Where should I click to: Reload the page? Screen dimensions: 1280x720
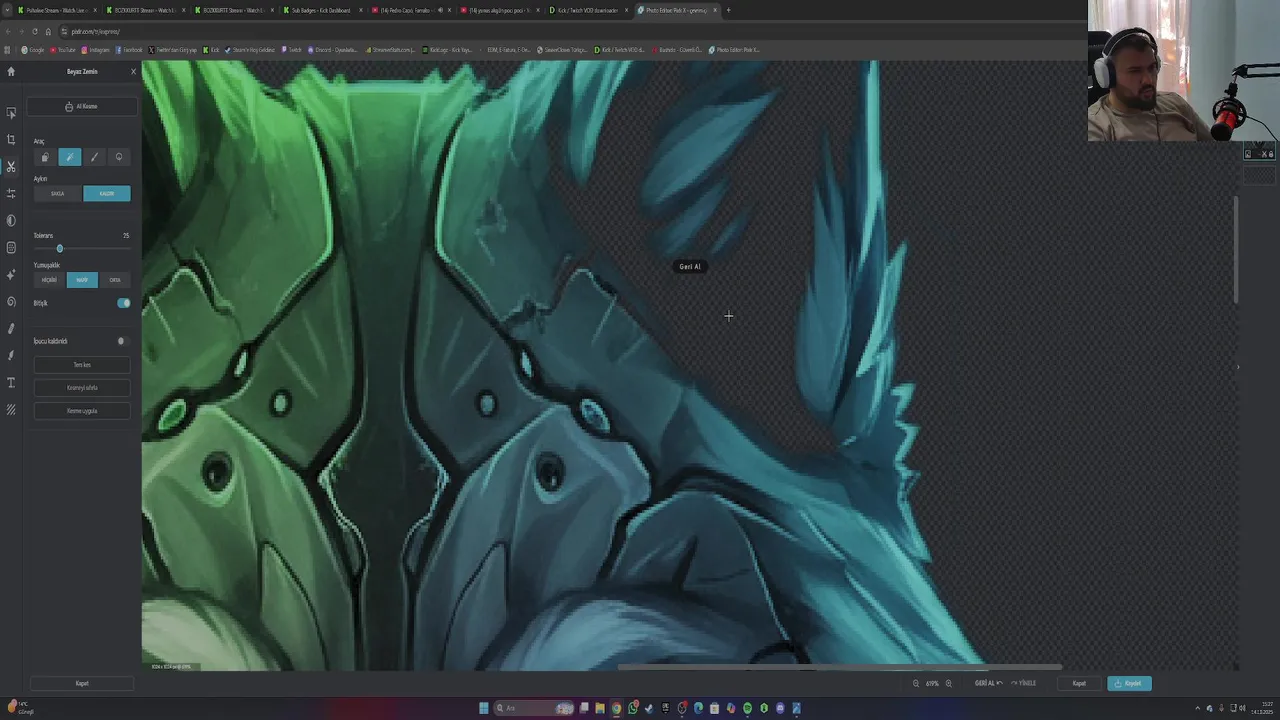(34, 31)
